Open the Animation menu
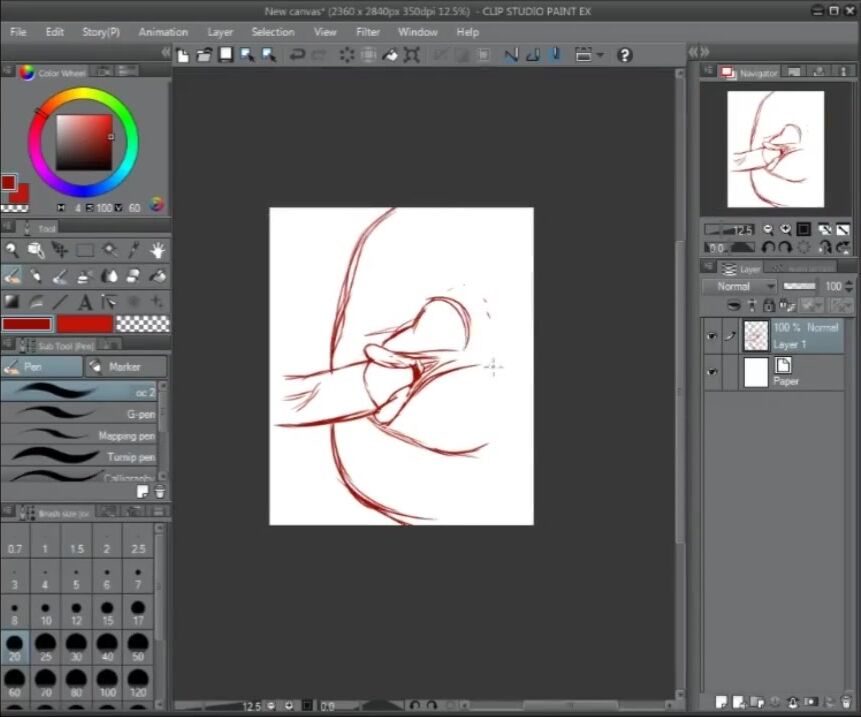This screenshot has width=861, height=717. point(163,32)
